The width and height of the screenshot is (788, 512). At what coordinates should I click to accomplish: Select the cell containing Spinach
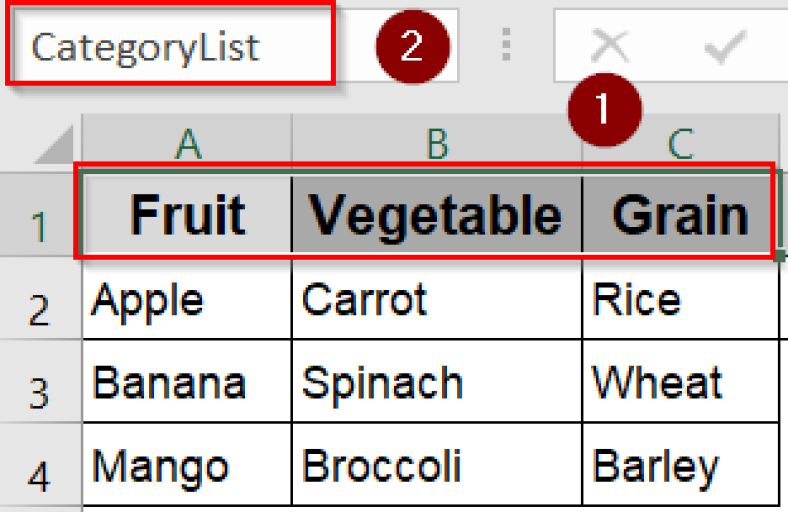[436, 383]
